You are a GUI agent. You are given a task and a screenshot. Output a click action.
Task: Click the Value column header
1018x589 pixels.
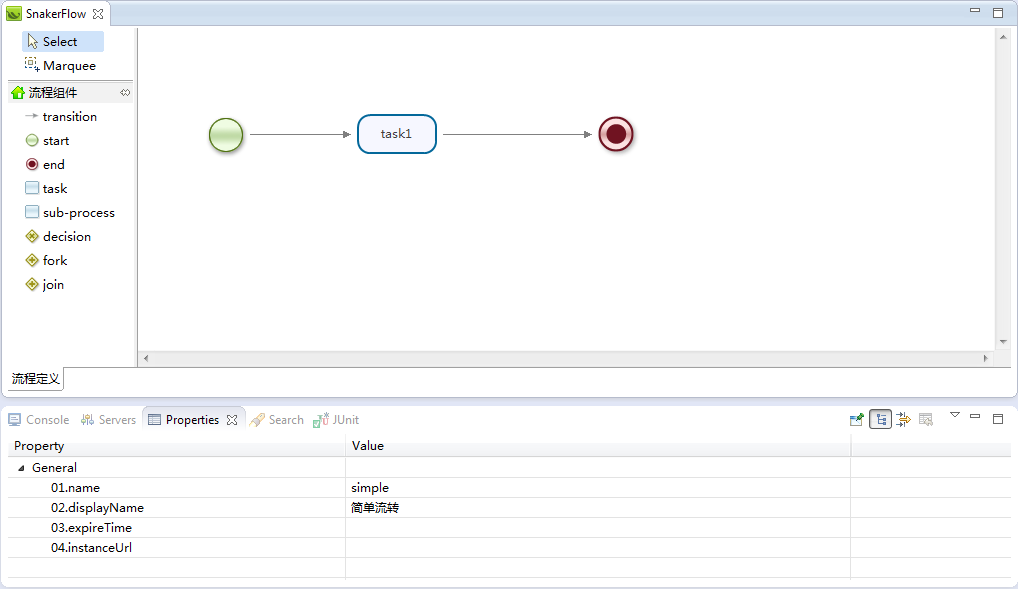tap(597, 446)
